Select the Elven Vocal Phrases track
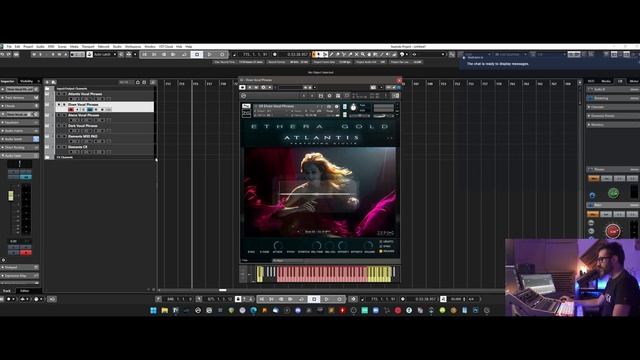The width and height of the screenshot is (640, 360). [x=83, y=104]
